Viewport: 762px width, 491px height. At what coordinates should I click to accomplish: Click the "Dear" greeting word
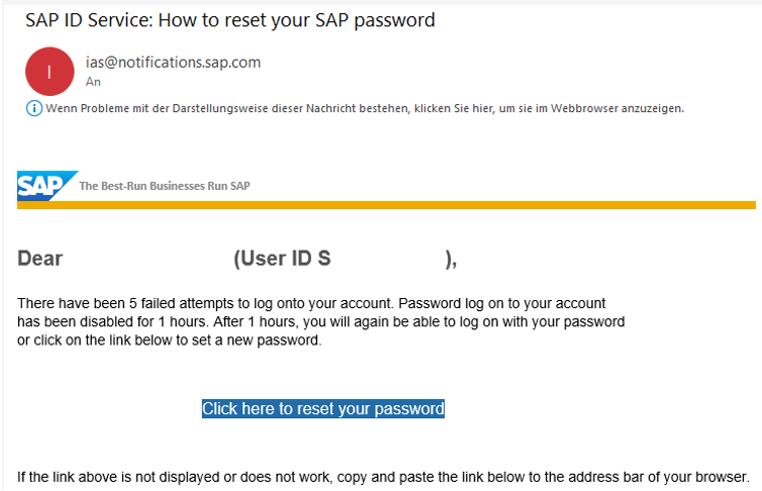(x=40, y=258)
